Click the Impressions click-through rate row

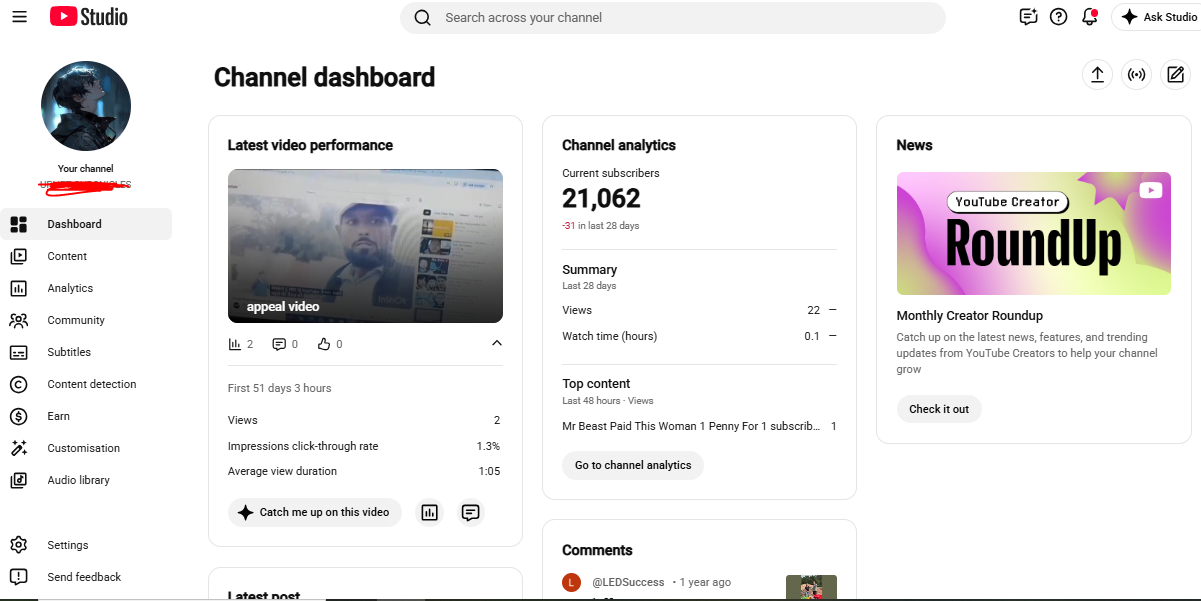pos(364,446)
